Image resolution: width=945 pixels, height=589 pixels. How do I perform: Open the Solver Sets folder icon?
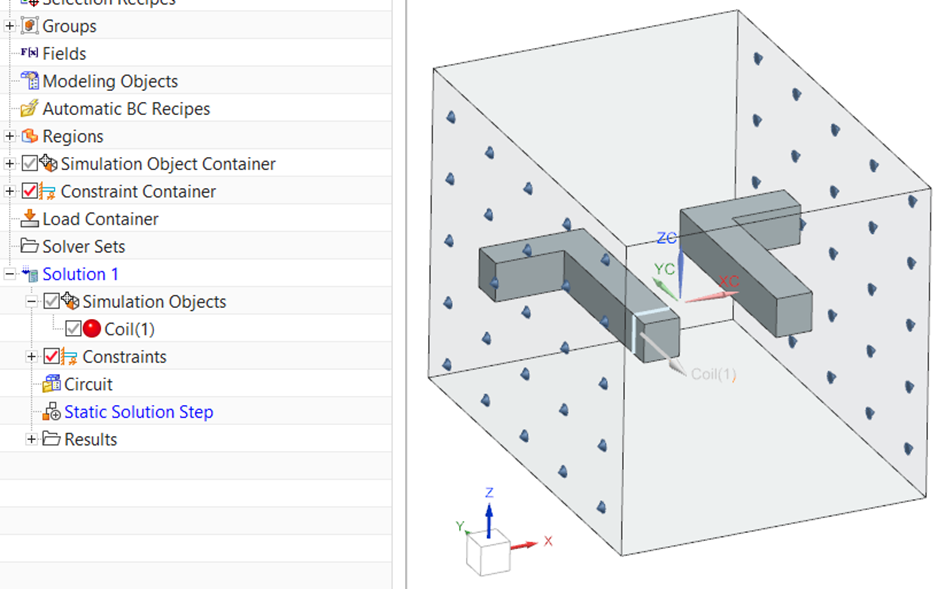(x=29, y=246)
